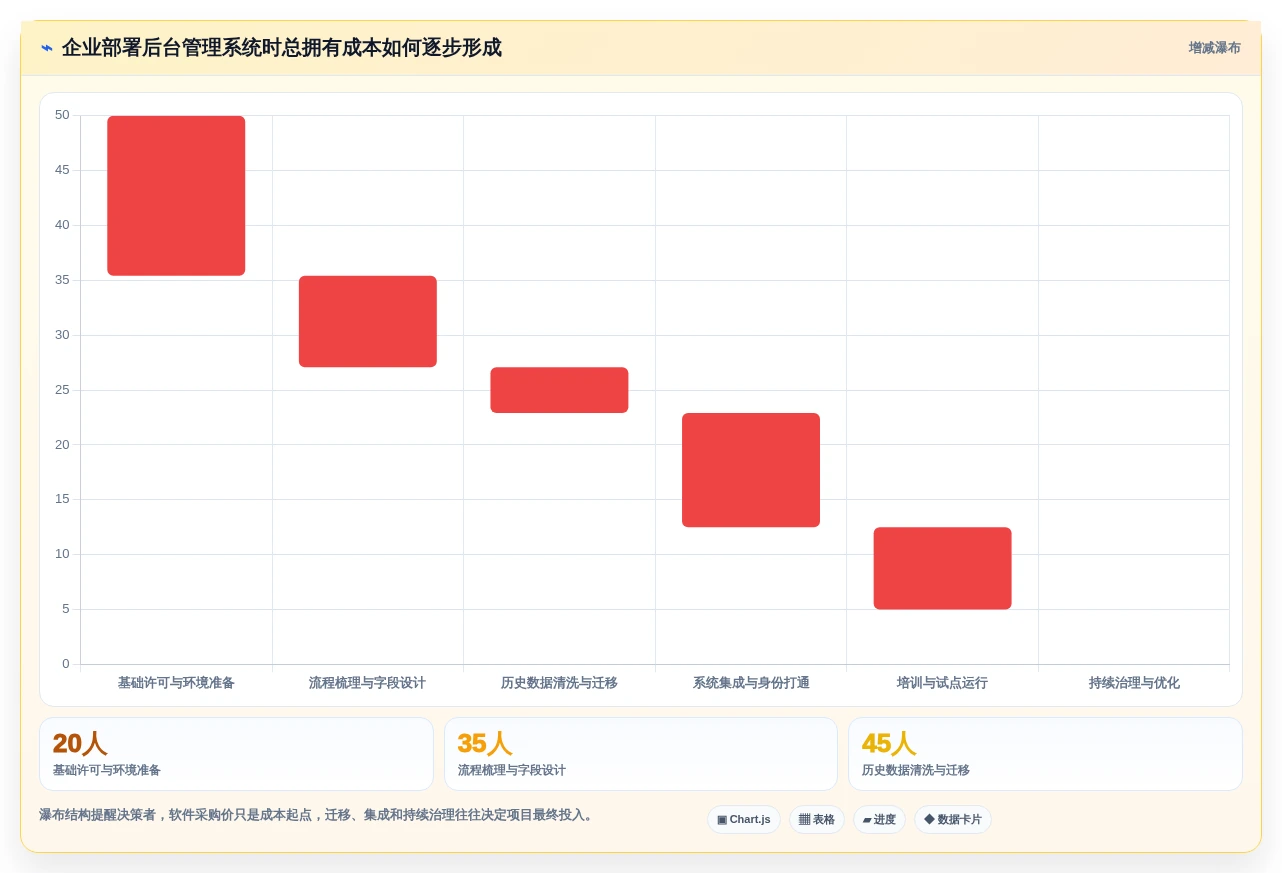Select the Chart.js chip

[x=744, y=820]
